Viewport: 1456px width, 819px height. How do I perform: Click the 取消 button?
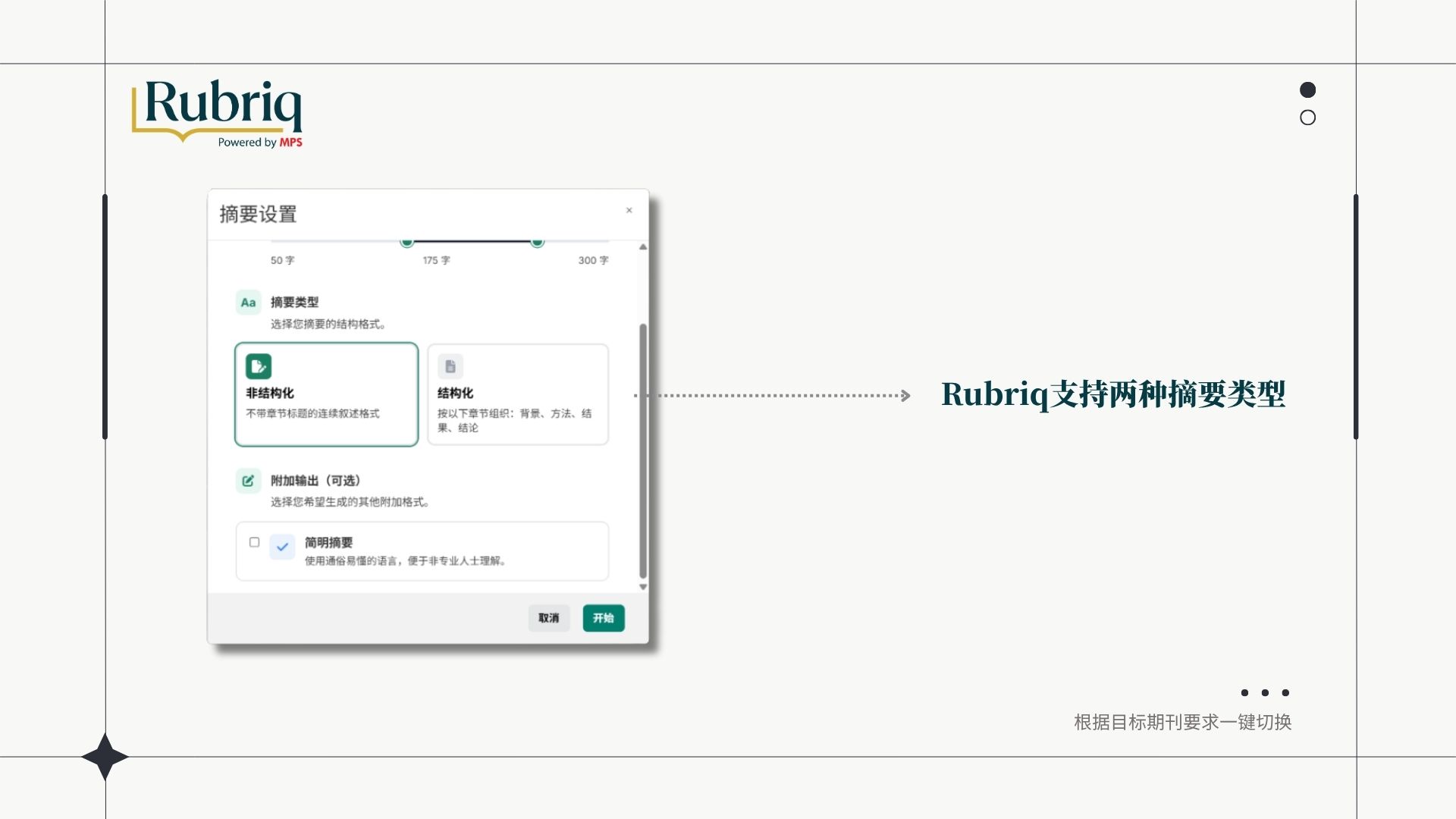549,618
